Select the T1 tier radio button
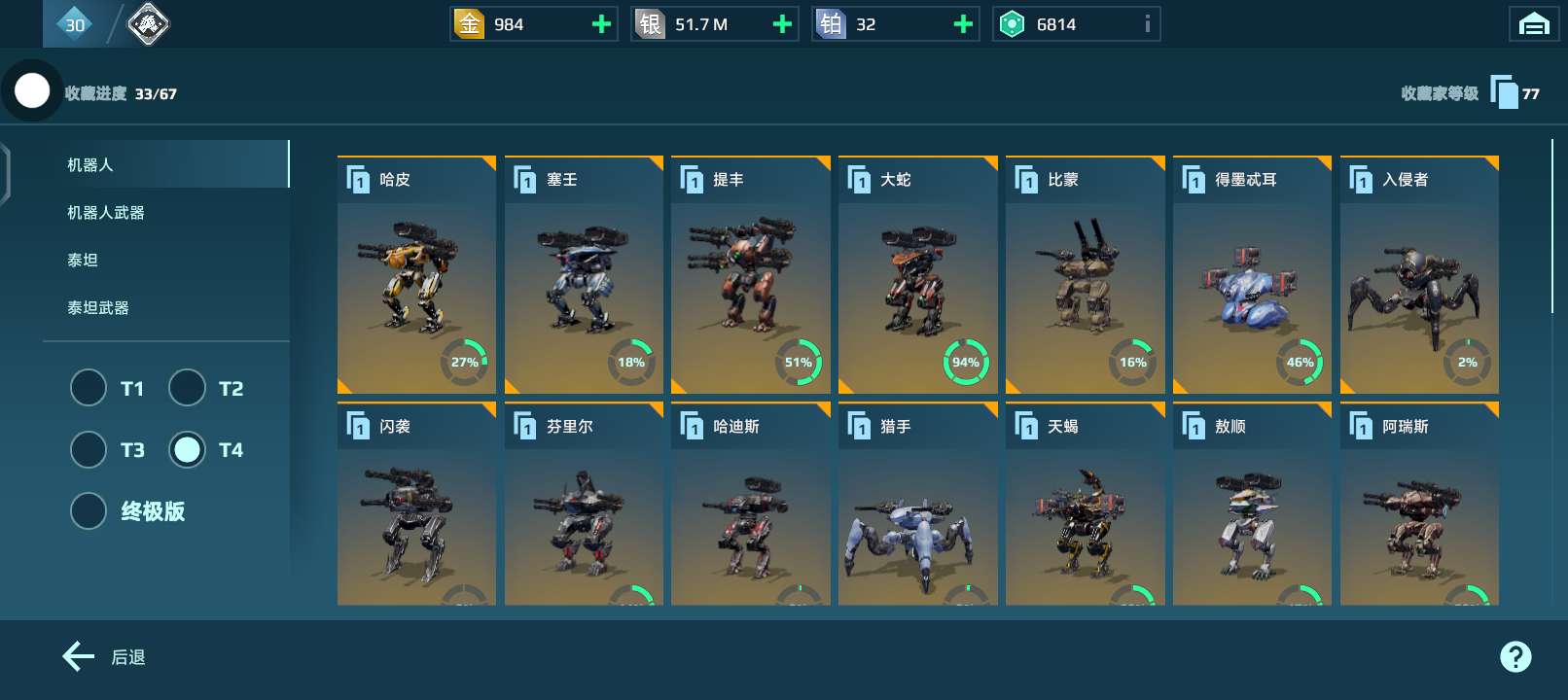The image size is (1568, 700). click(x=89, y=388)
